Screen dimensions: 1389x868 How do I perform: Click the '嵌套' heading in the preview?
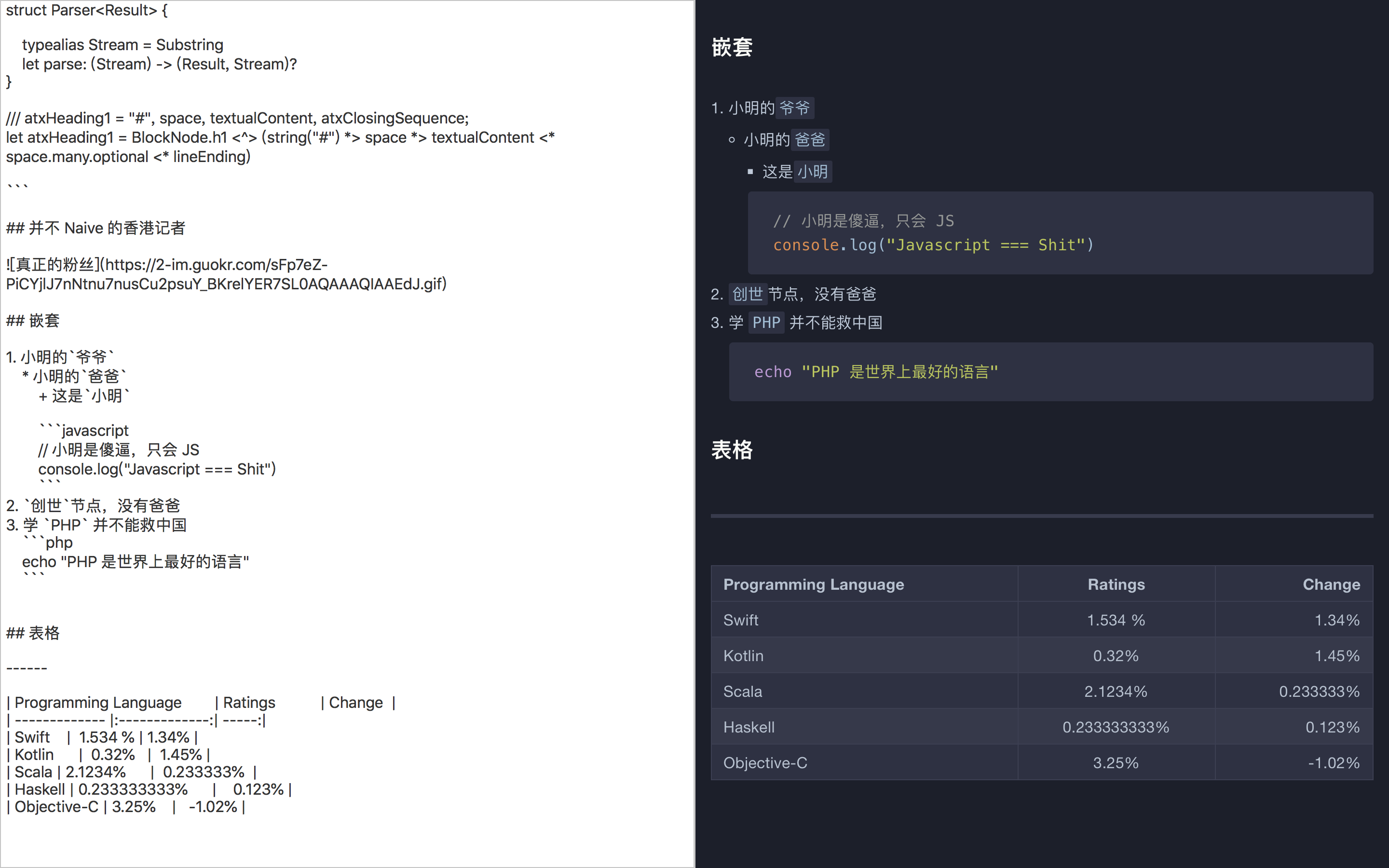tap(732, 47)
